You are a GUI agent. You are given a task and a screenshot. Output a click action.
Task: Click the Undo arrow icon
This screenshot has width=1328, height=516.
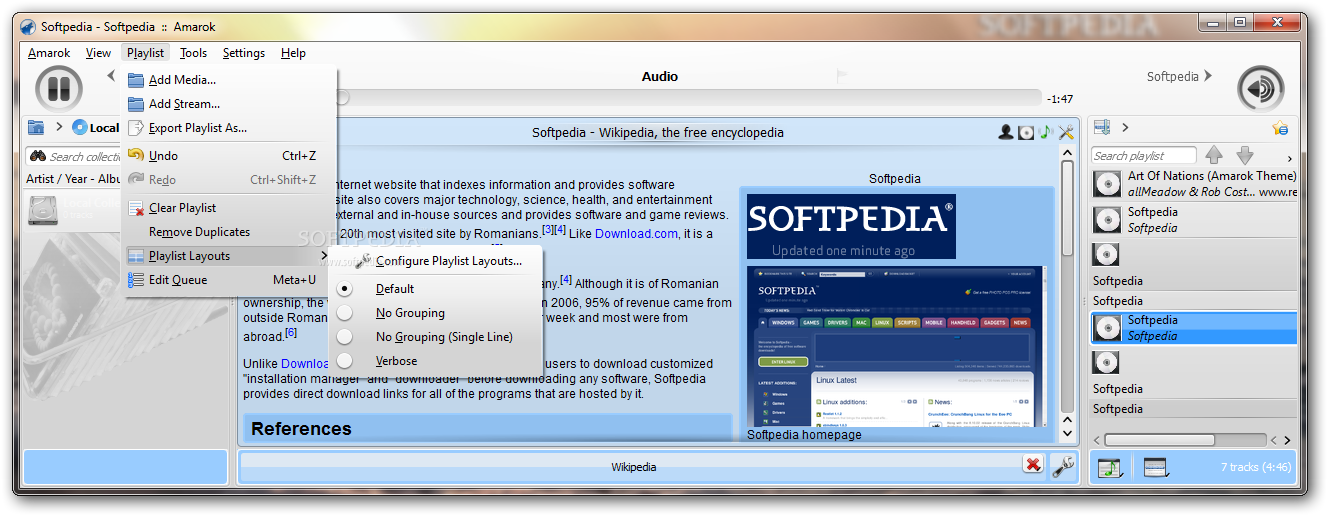coord(136,155)
